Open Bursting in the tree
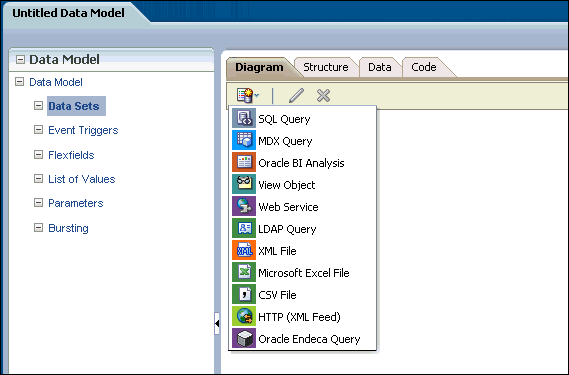This screenshot has height=375, width=569. pyautogui.click(x=68, y=228)
